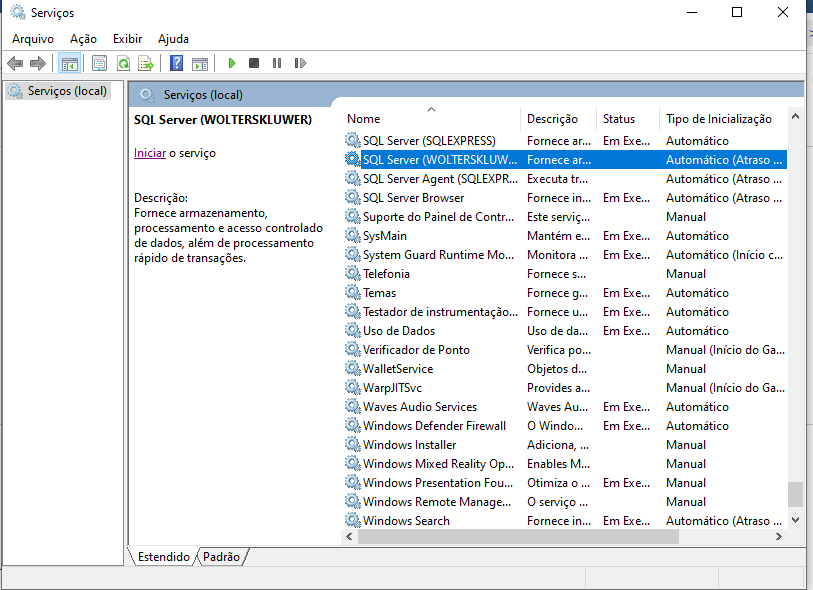
Task: Select the Windows Mixed Reality Op... service
Action: 438,463
